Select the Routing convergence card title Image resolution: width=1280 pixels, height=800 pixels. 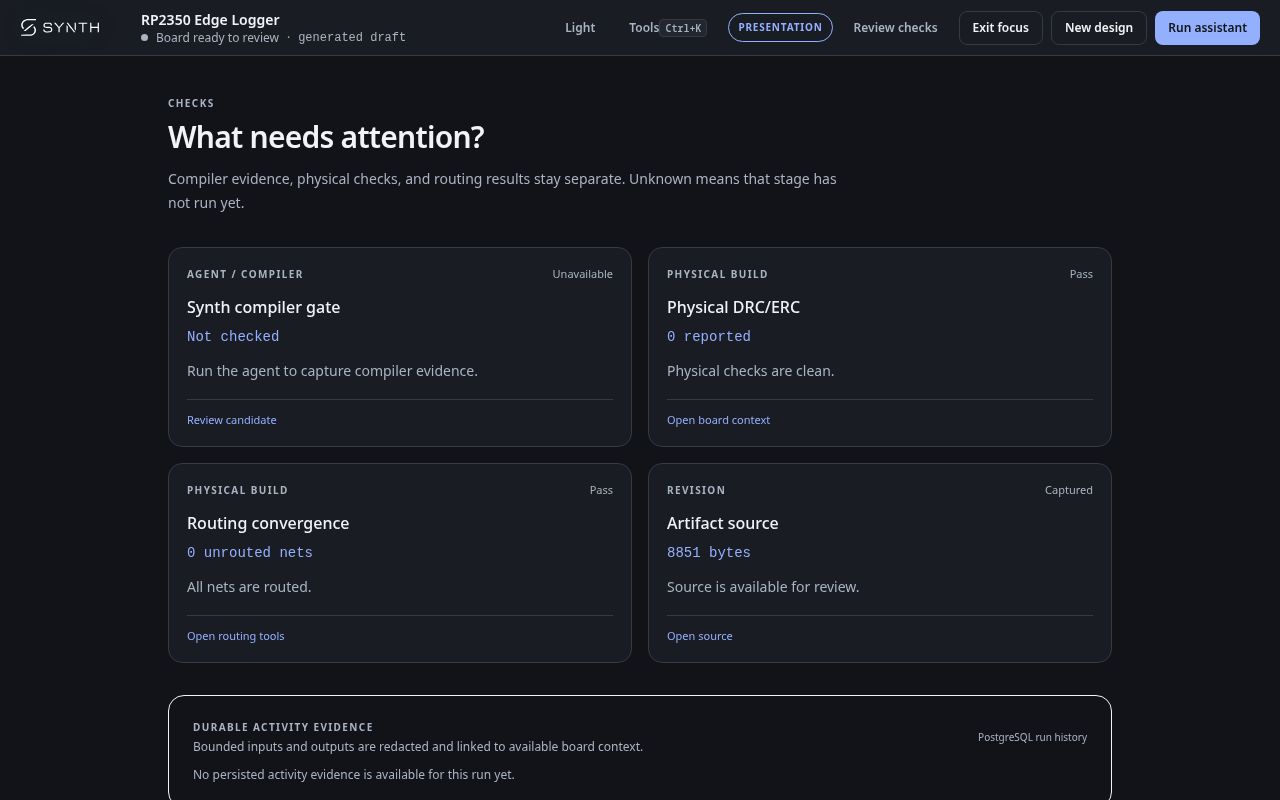pyautogui.click(x=268, y=523)
